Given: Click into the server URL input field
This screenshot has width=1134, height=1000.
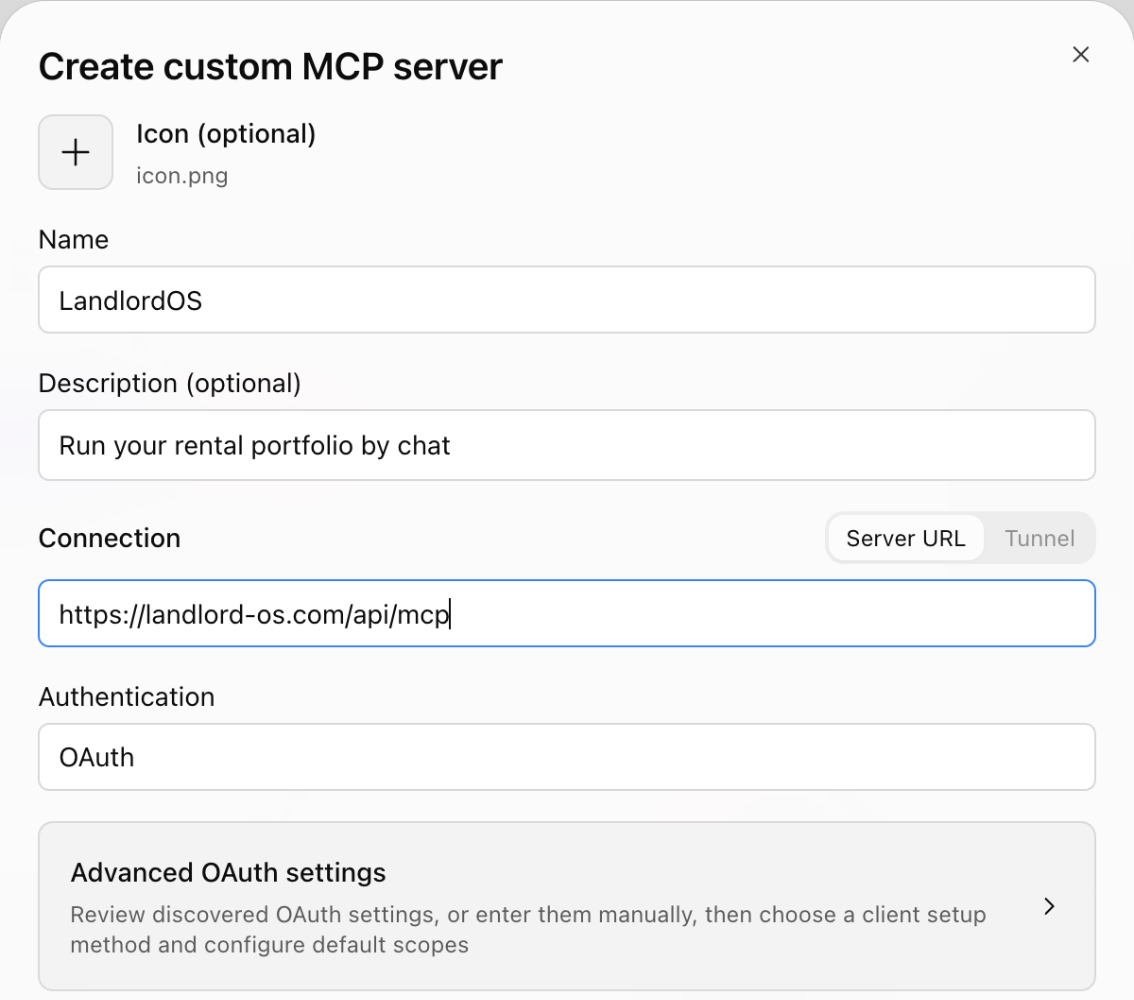Looking at the screenshot, I should pyautogui.click(x=566, y=613).
